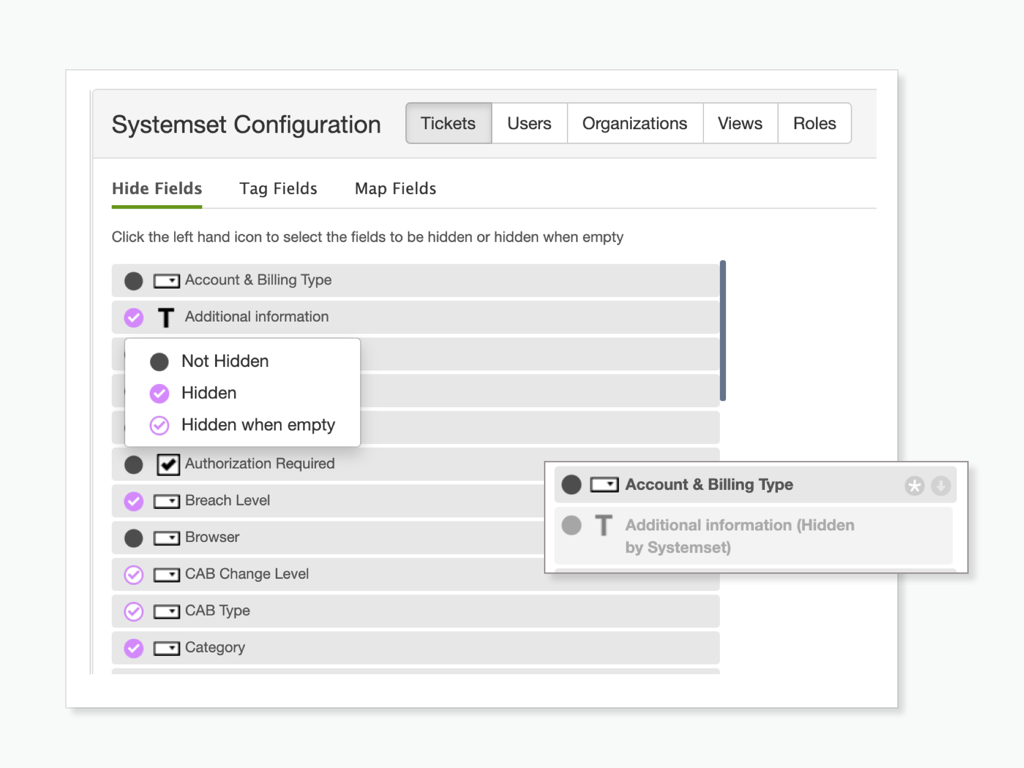
Task: Select 'Hidden when empty' from popup menu
Action: [x=257, y=425]
